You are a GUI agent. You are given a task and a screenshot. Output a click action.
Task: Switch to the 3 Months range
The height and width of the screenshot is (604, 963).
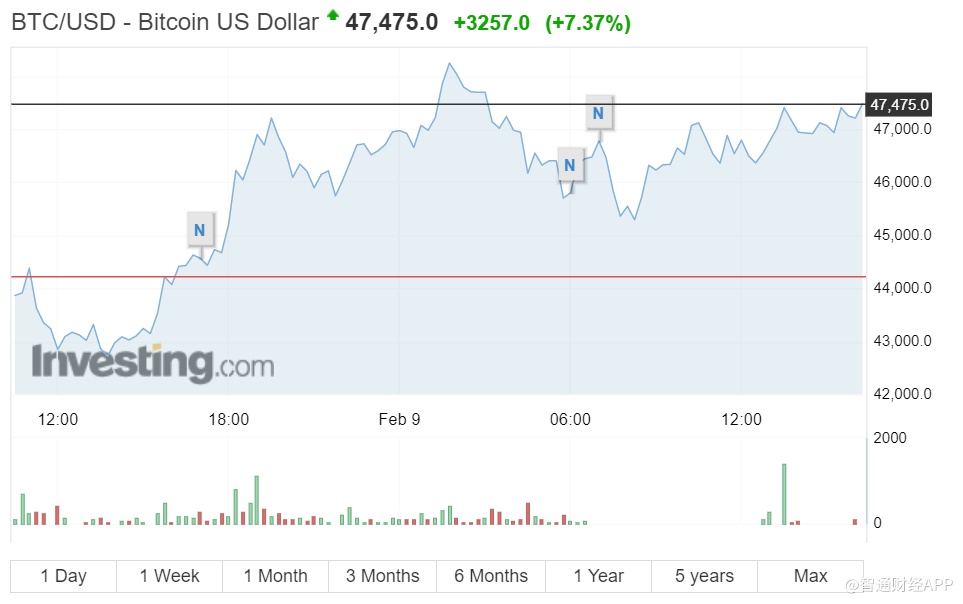coord(382,576)
